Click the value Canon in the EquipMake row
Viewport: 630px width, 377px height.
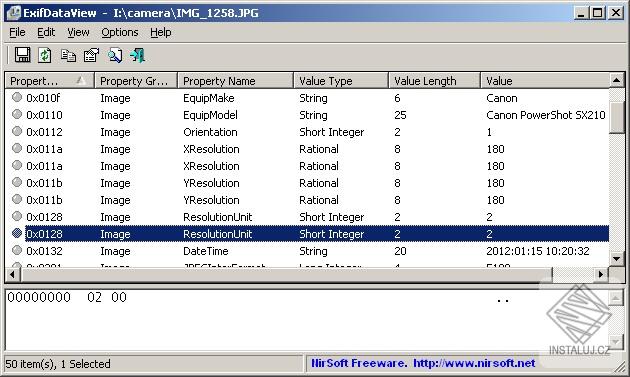[502, 98]
